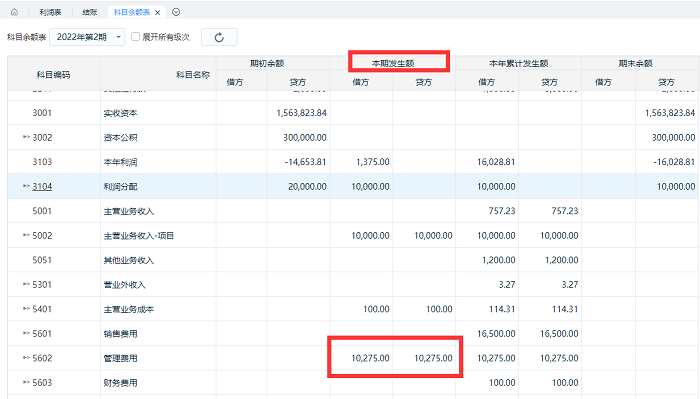Enable the 展开所有级次 checkbox
This screenshot has height=399, width=700.
tap(135, 37)
